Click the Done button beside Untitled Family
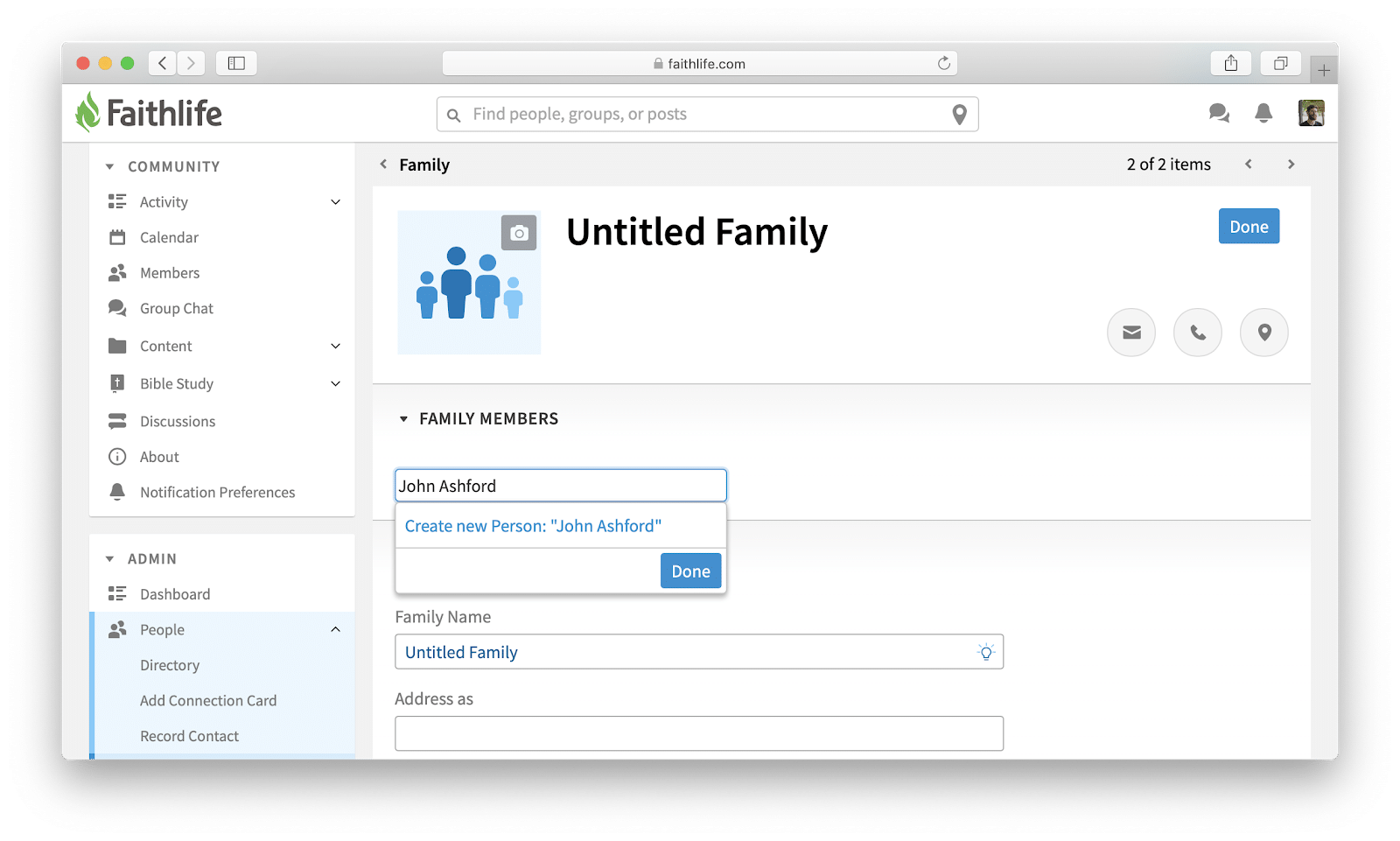The width and height of the screenshot is (1400, 841). pyautogui.click(x=1249, y=227)
